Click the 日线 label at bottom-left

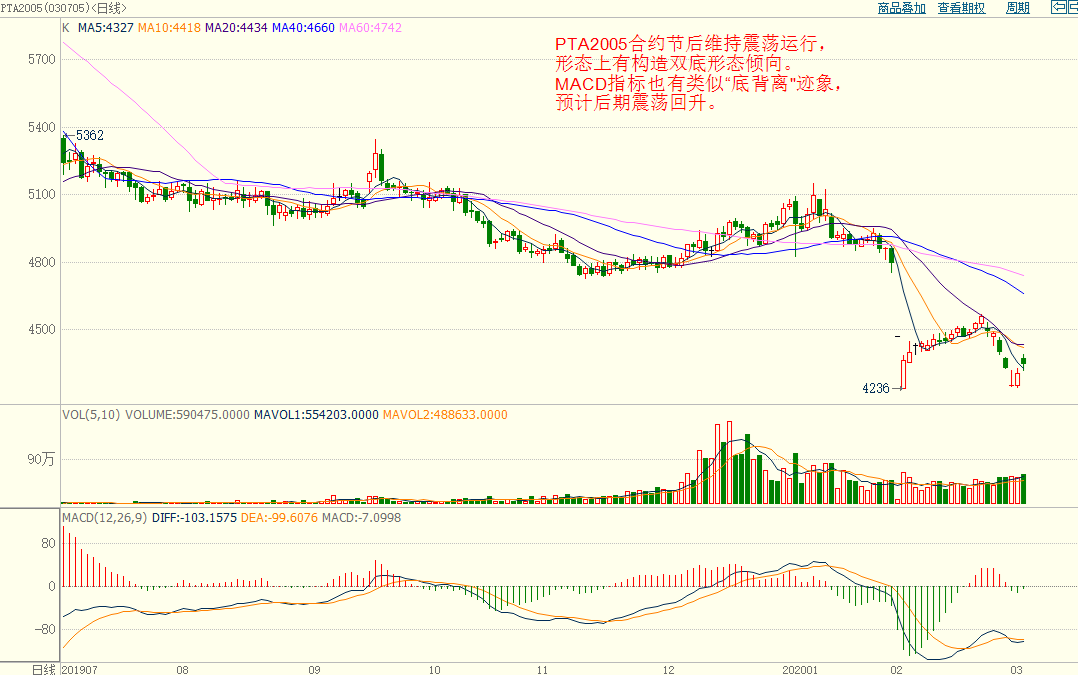pyautogui.click(x=43, y=668)
